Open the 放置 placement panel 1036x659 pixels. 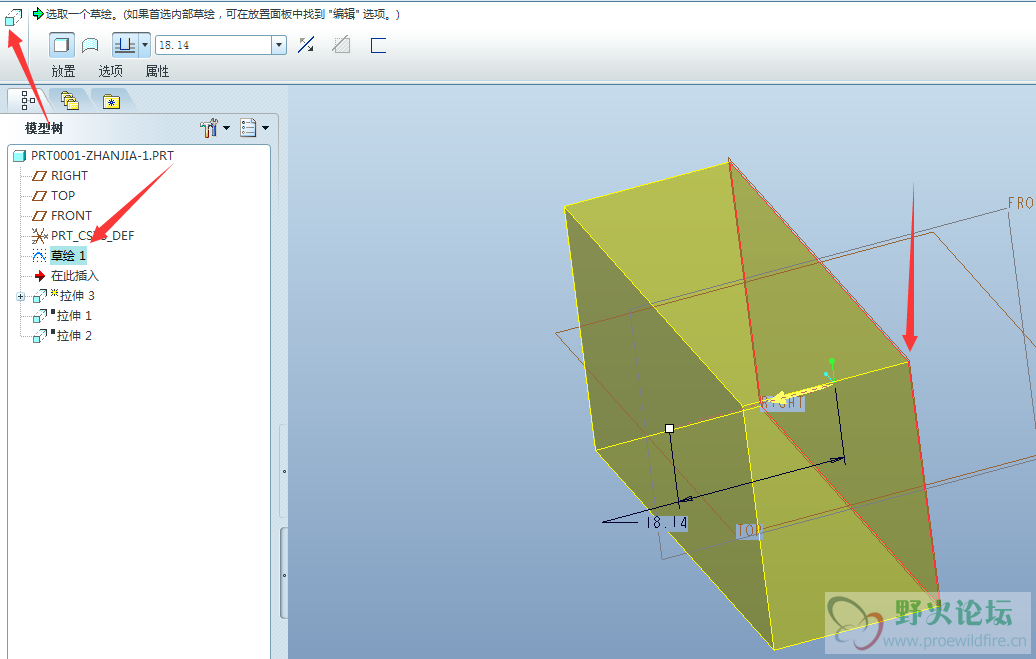click(x=63, y=71)
